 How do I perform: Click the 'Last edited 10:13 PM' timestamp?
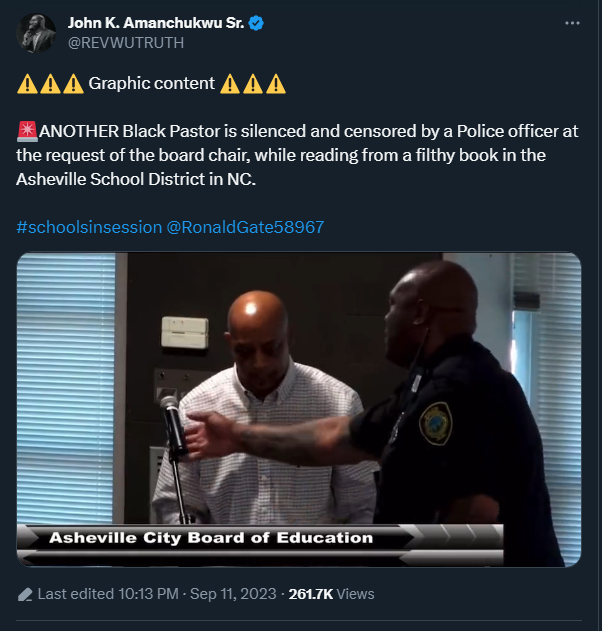coord(108,594)
